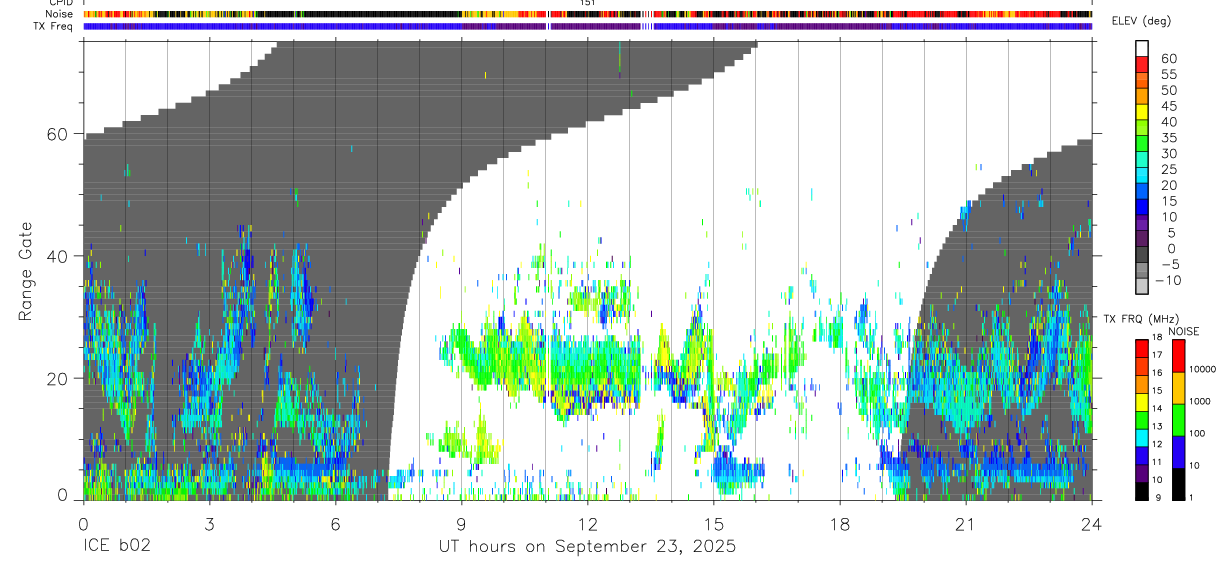Click the yellow 1000–10000 segment of the NOISE colorbar
Image resolution: width=1228 pixels, height=567 pixels.
[x=1177, y=387]
